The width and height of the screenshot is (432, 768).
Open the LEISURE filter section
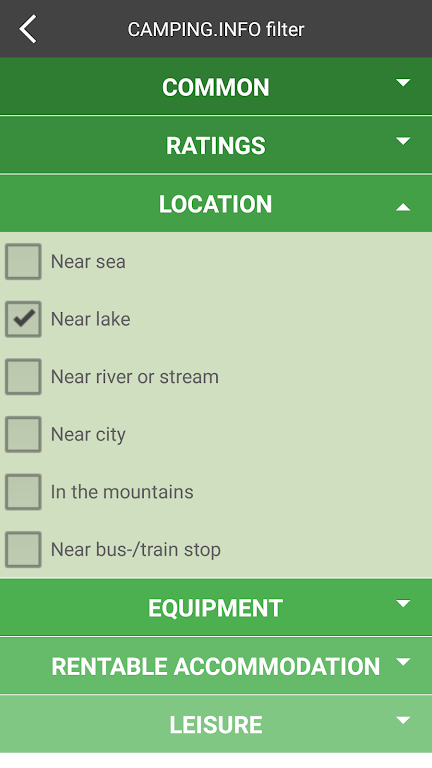(x=216, y=724)
